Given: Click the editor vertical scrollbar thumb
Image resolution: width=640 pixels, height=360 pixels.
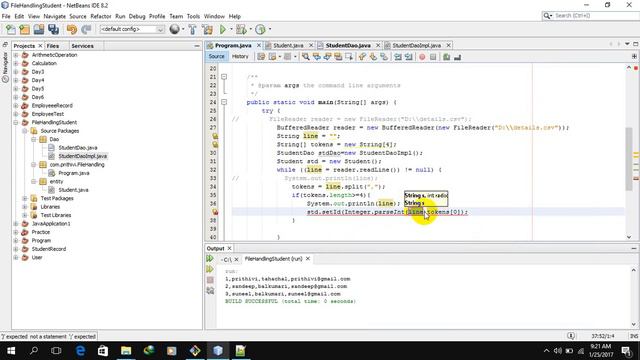Looking at the screenshot, I should click(629, 159).
